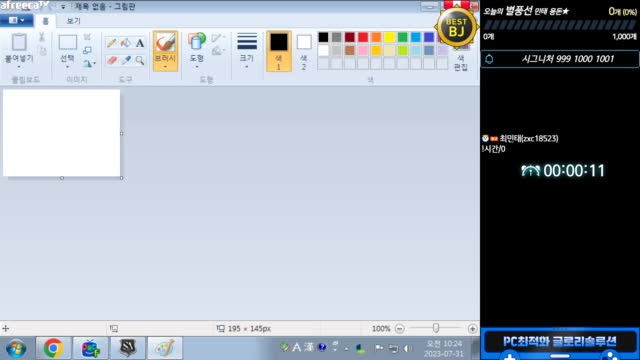Pick the Eraser tool
The height and width of the screenshot is (360, 640).
111,60
